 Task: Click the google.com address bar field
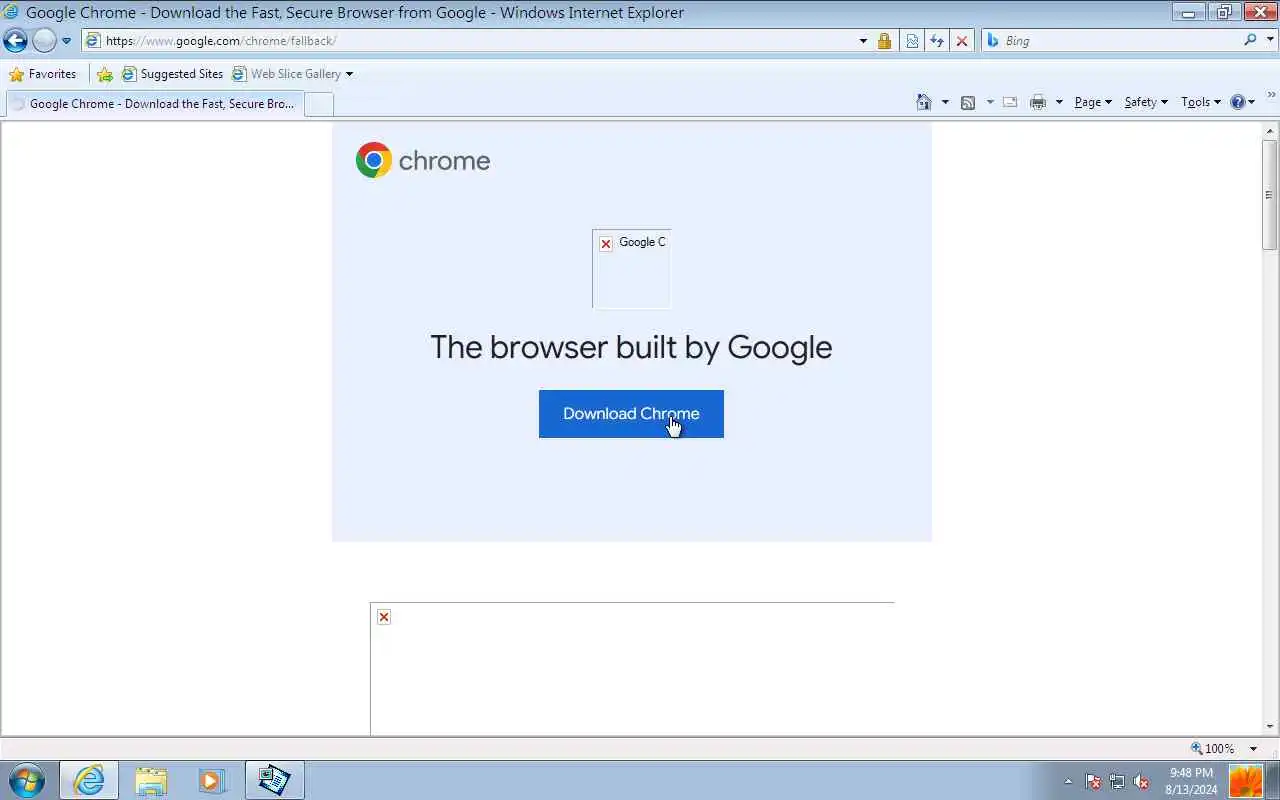pyautogui.click(x=470, y=41)
